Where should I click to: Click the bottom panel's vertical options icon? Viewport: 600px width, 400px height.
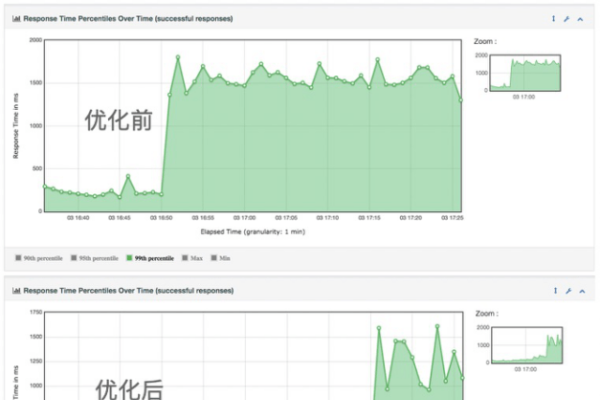tap(554, 291)
